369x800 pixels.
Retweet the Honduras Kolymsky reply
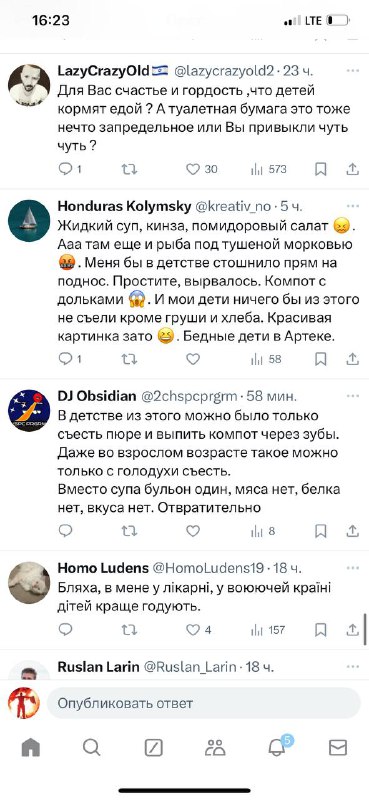(129, 360)
